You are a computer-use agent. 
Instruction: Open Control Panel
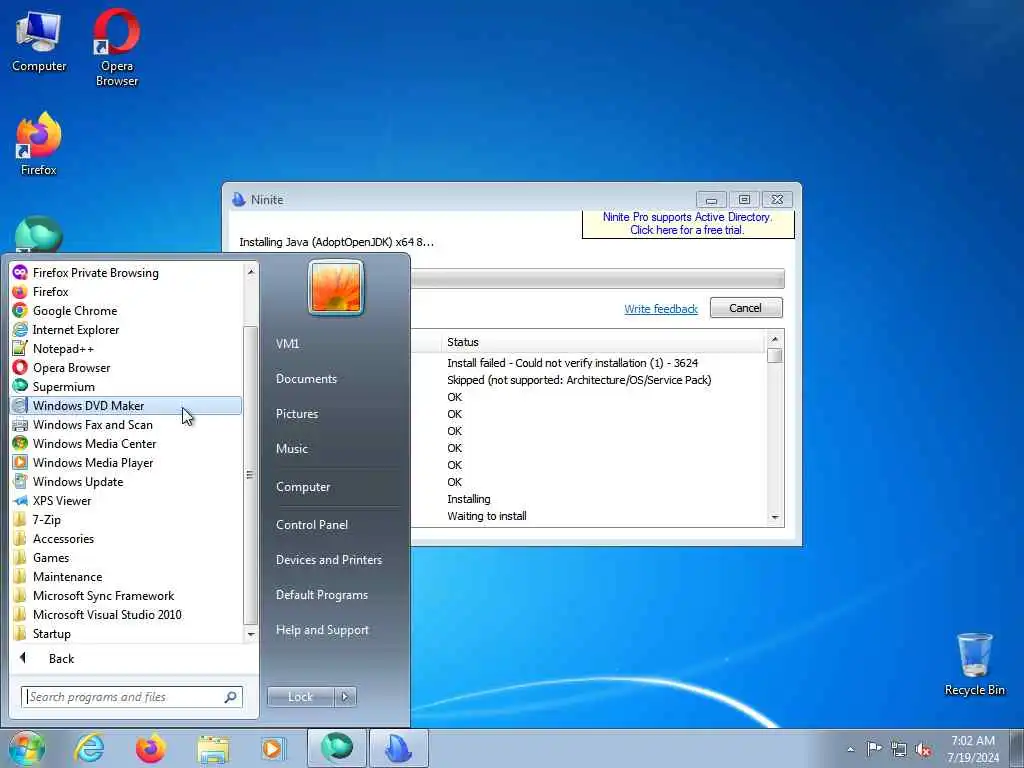(312, 525)
